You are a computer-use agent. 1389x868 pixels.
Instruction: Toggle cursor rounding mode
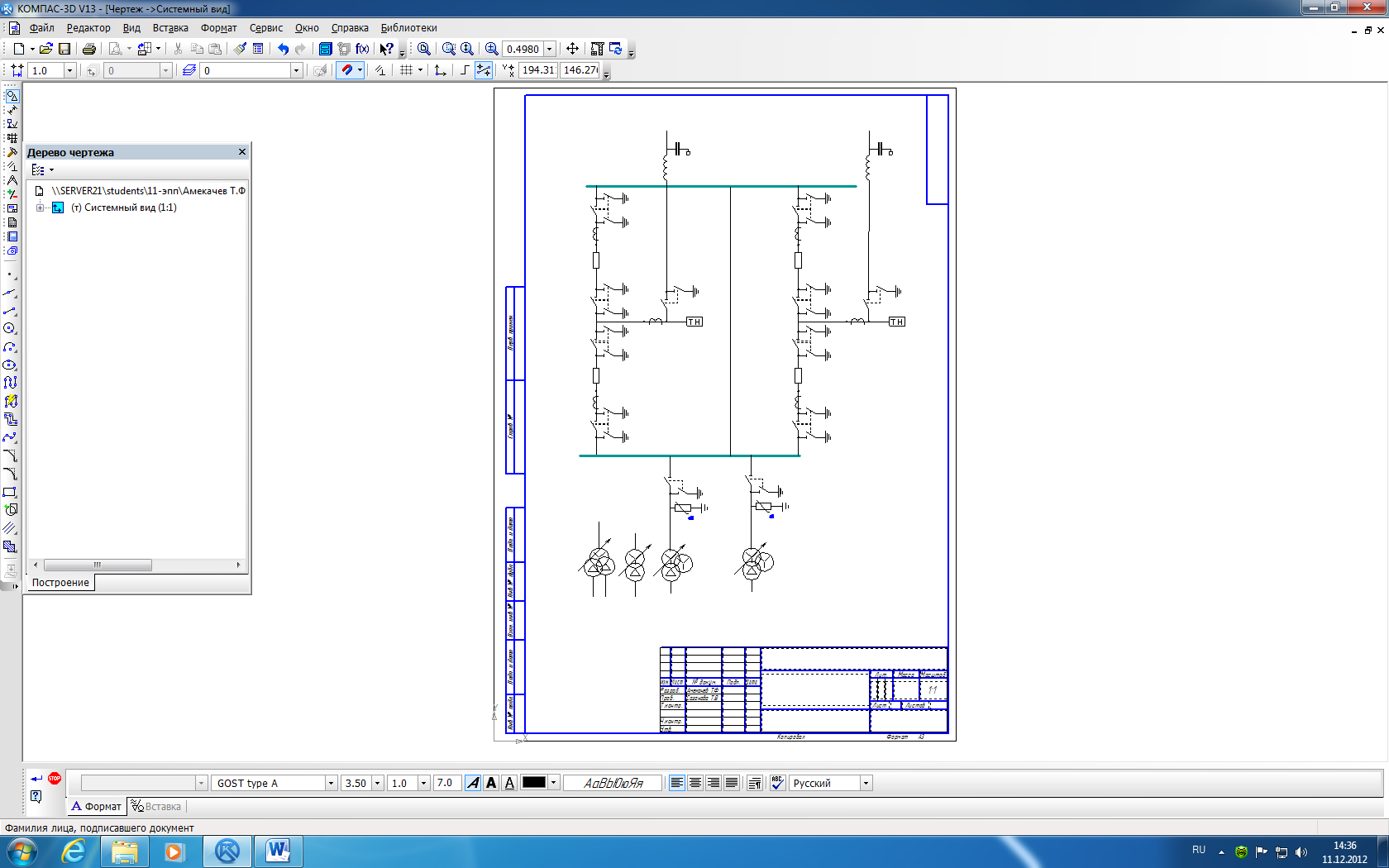pyautogui.click(x=484, y=70)
